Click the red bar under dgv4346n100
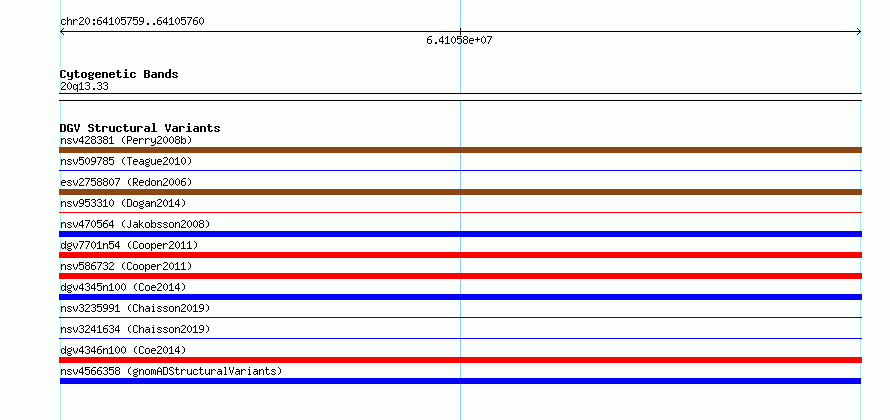Image resolution: width=890 pixels, height=420 pixels. (x=460, y=360)
